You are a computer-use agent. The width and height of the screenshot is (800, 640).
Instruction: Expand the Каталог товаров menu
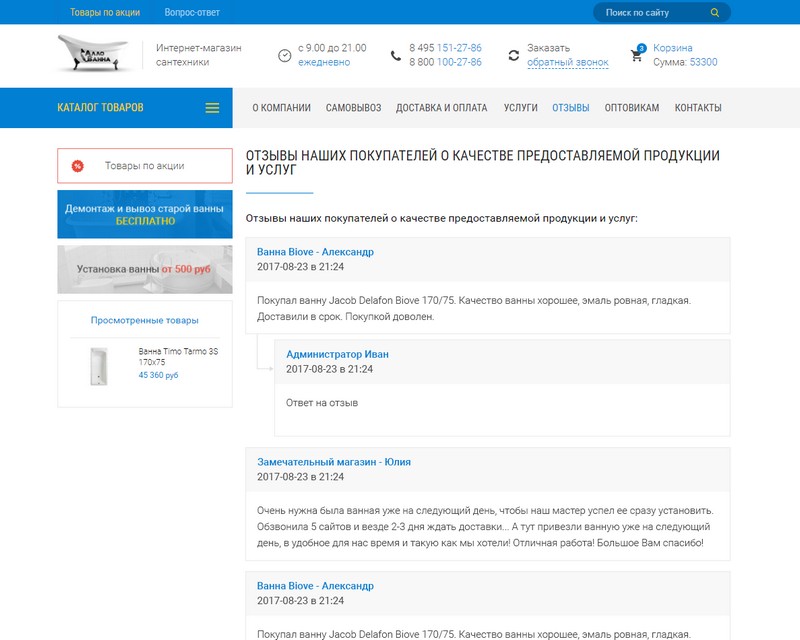pyautogui.click(x=116, y=108)
